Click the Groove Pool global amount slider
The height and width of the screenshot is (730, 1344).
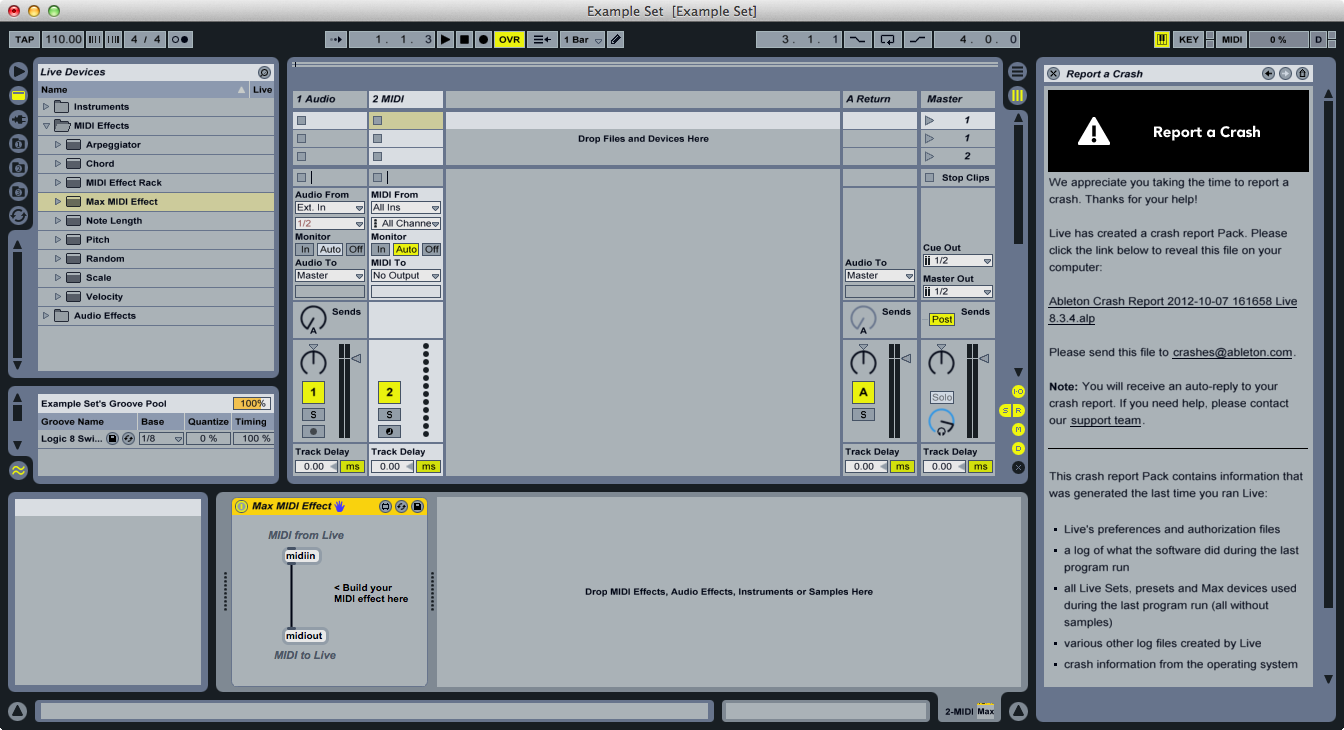(x=253, y=404)
